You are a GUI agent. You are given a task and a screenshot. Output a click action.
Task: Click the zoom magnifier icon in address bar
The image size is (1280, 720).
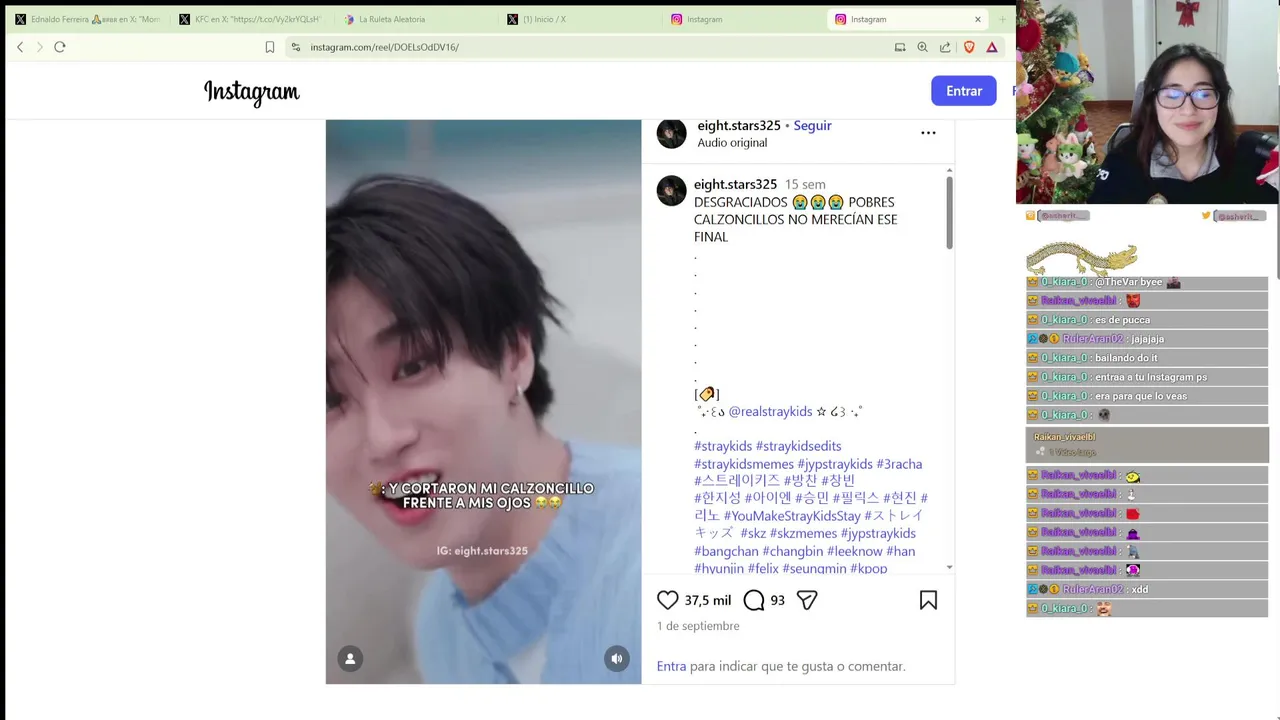click(x=922, y=47)
